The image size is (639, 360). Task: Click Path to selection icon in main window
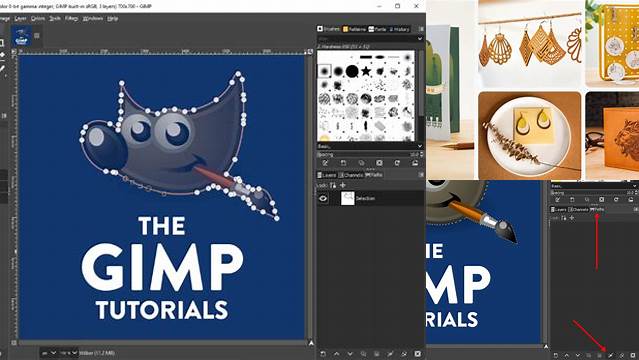[377, 354]
